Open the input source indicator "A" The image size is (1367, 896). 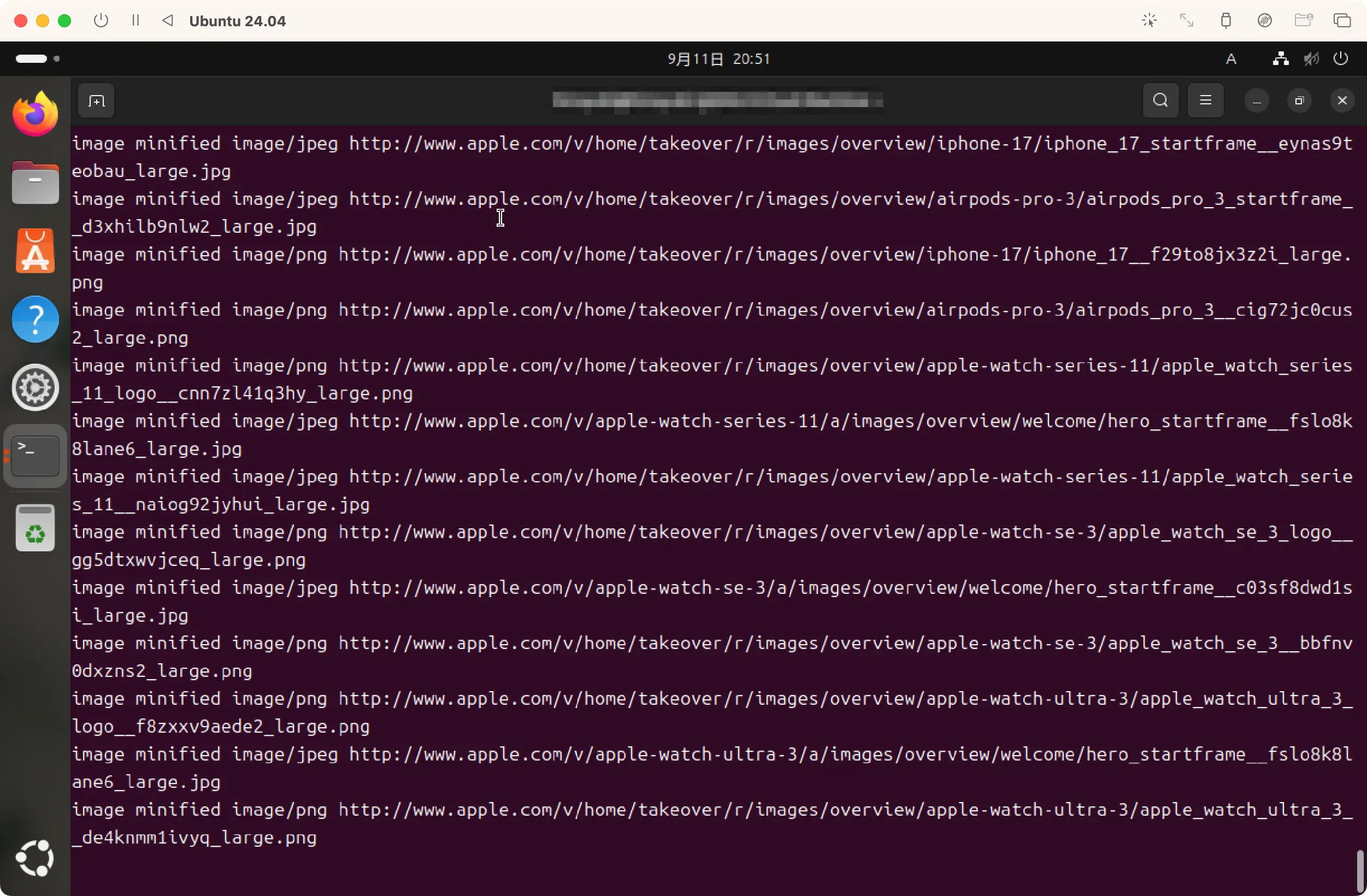(x=1231, y=58)
